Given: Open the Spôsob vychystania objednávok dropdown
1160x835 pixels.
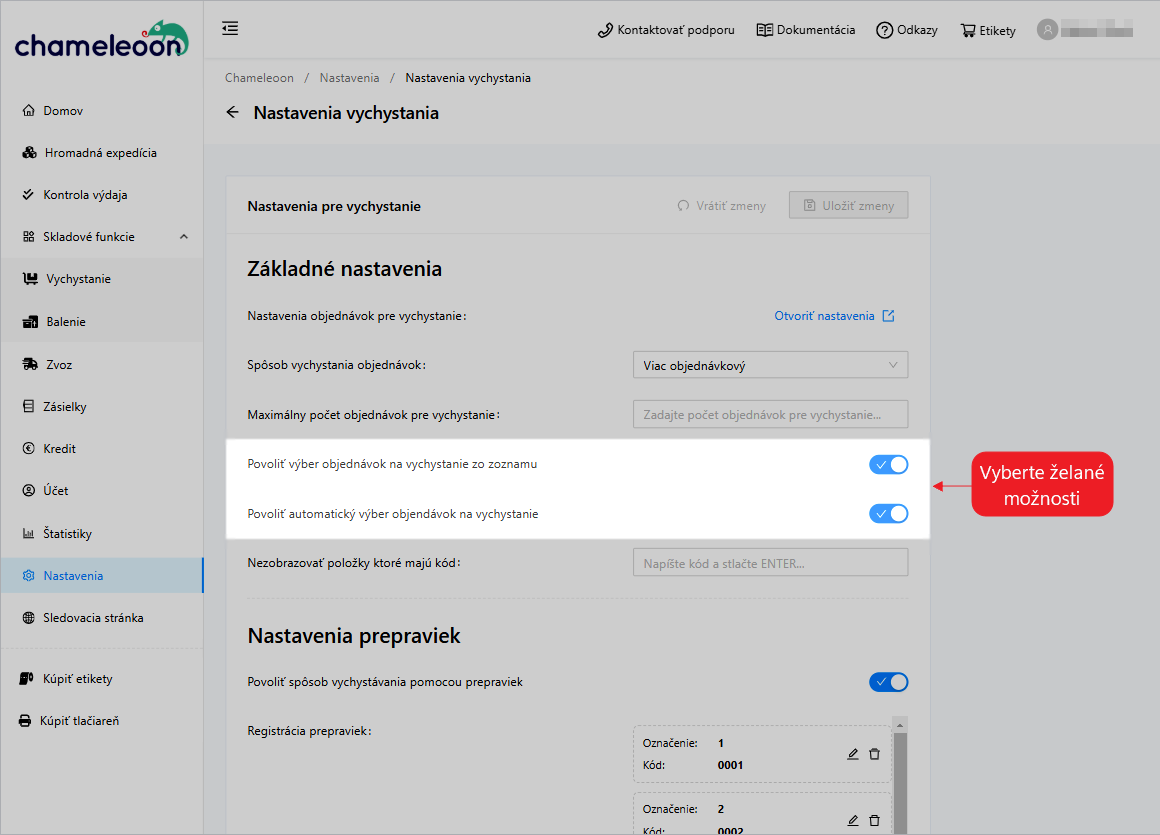Looking at the screenshot, I should (770, 364).
